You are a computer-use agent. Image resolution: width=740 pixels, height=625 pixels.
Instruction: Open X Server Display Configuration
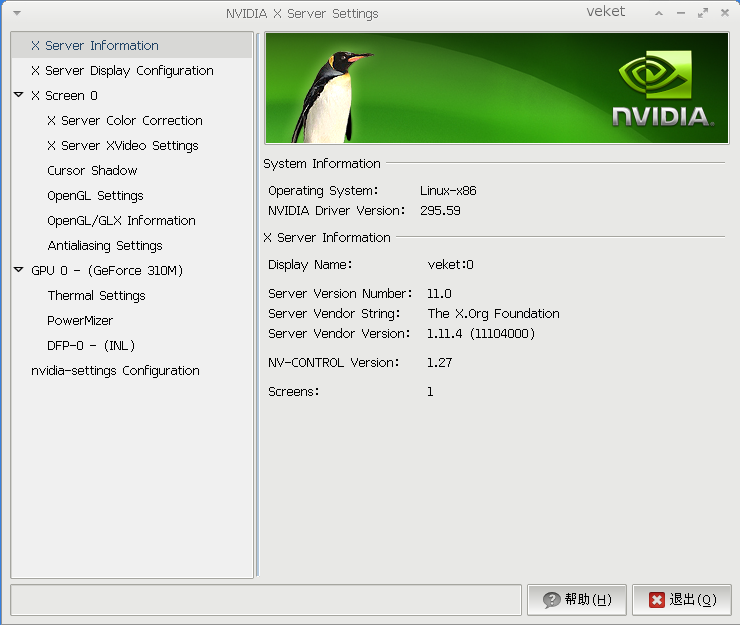(122, 71)
